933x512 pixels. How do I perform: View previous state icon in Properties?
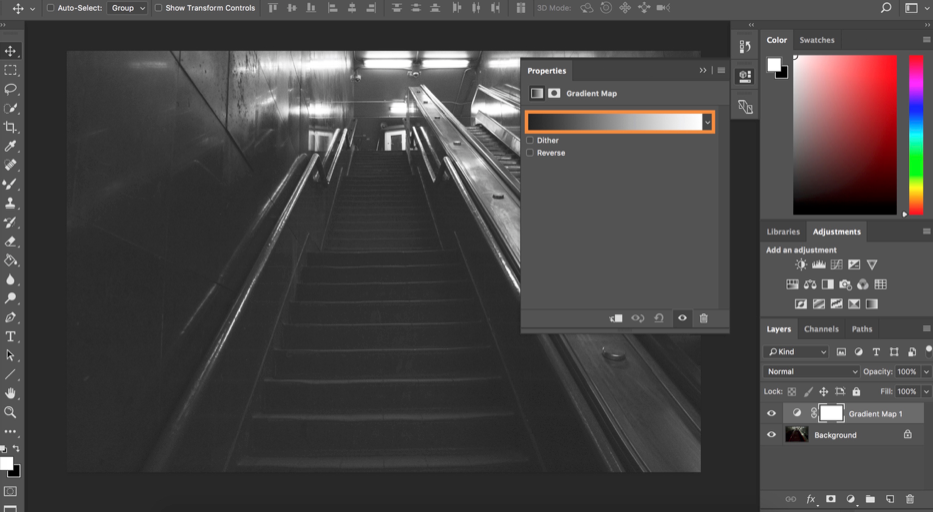(637, 318)
